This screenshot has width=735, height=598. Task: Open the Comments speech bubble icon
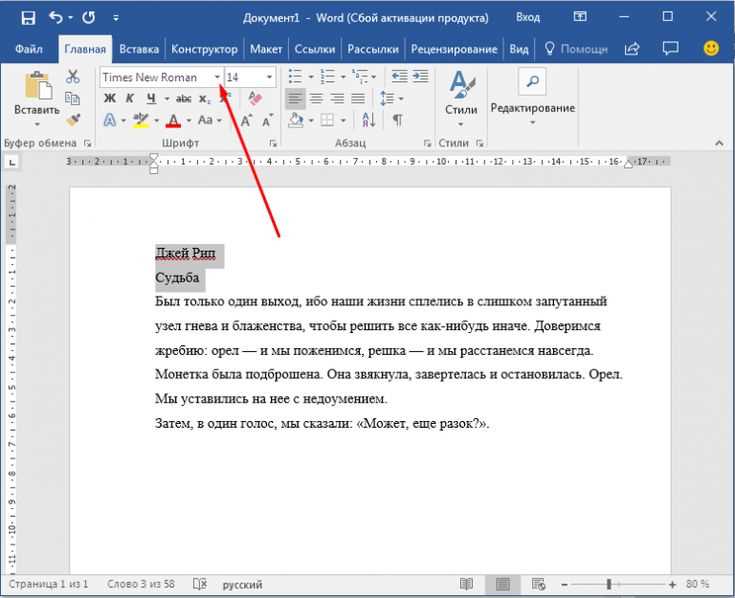pyautogui.click(x=670, y=48)
